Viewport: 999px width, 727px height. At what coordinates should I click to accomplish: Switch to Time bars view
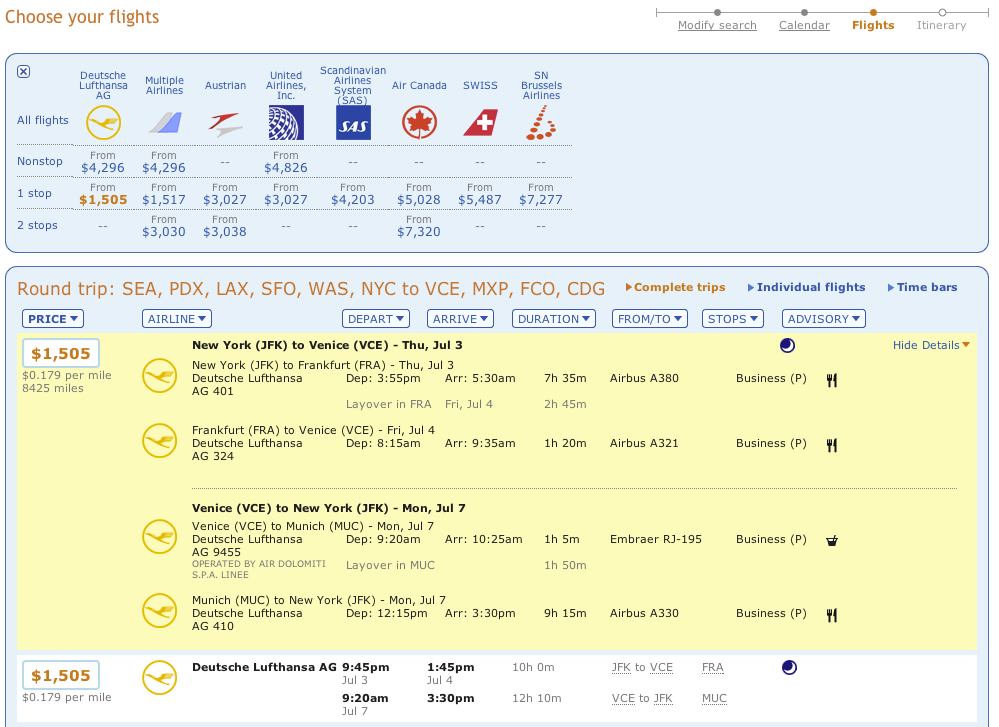pos(923,287)
